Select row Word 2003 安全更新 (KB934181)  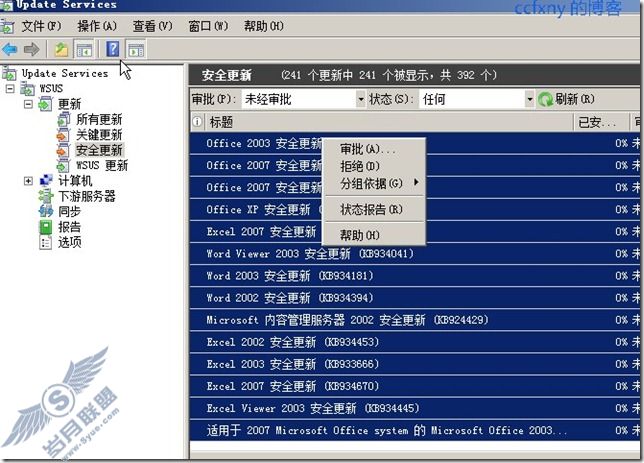coord(415,276)
